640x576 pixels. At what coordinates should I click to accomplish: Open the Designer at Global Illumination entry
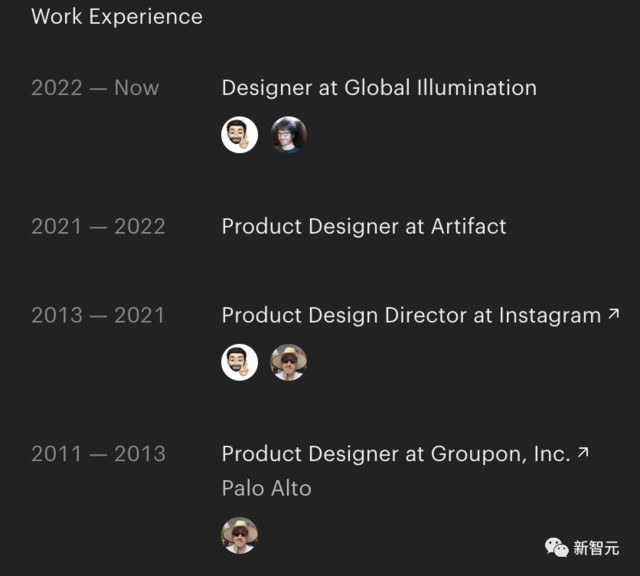(x=379, y=88)
